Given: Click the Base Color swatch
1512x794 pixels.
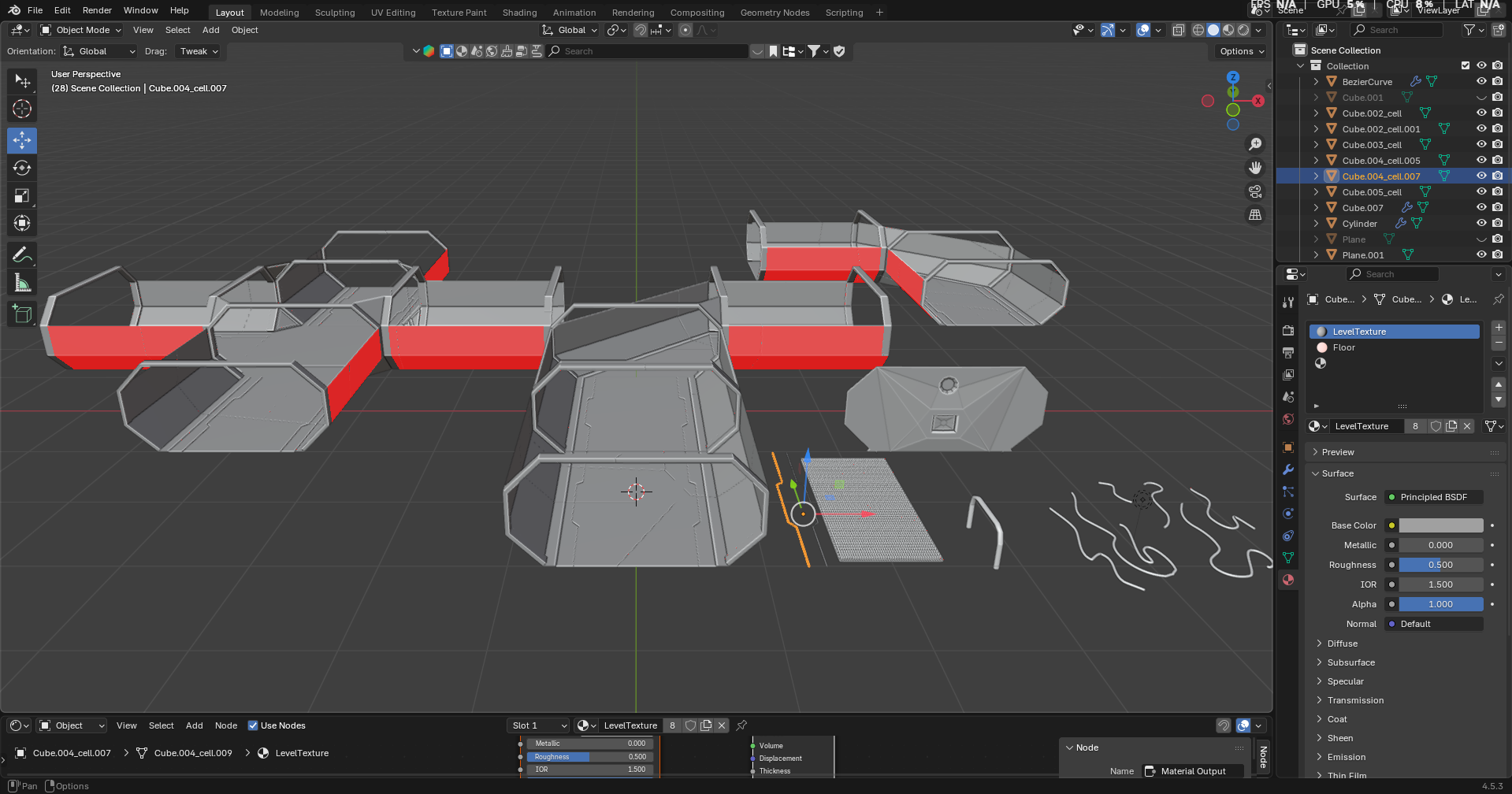Looking at the screenshot, I should pos(1440,525).
